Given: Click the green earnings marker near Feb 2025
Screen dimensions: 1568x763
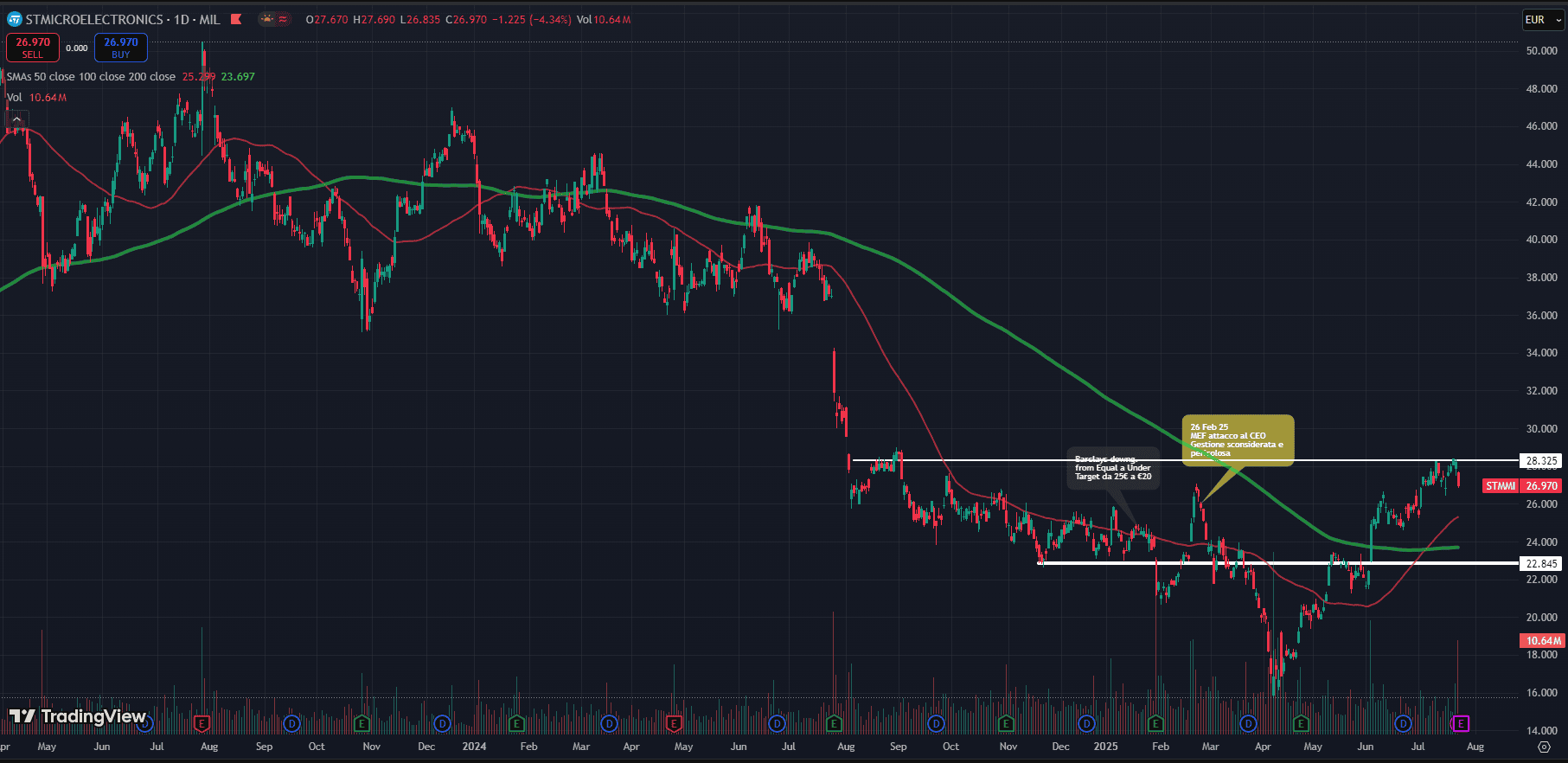Looking at the screenshot, I should pos(1155,723).
